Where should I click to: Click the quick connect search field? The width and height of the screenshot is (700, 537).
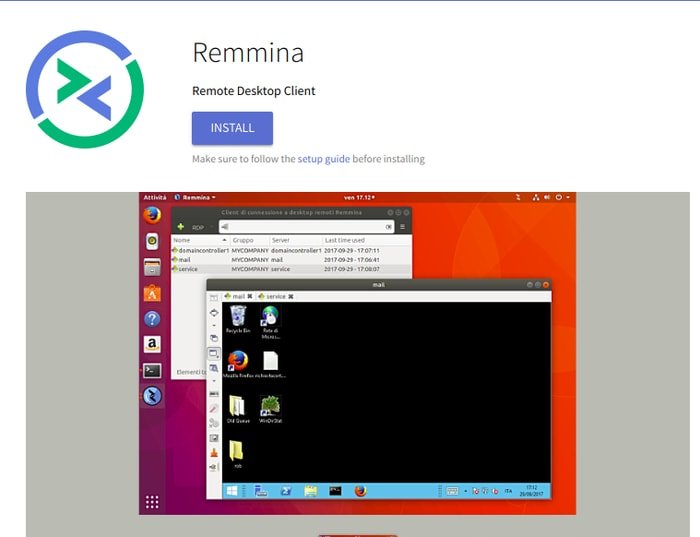pyautogui.click(x=307, y=227)
